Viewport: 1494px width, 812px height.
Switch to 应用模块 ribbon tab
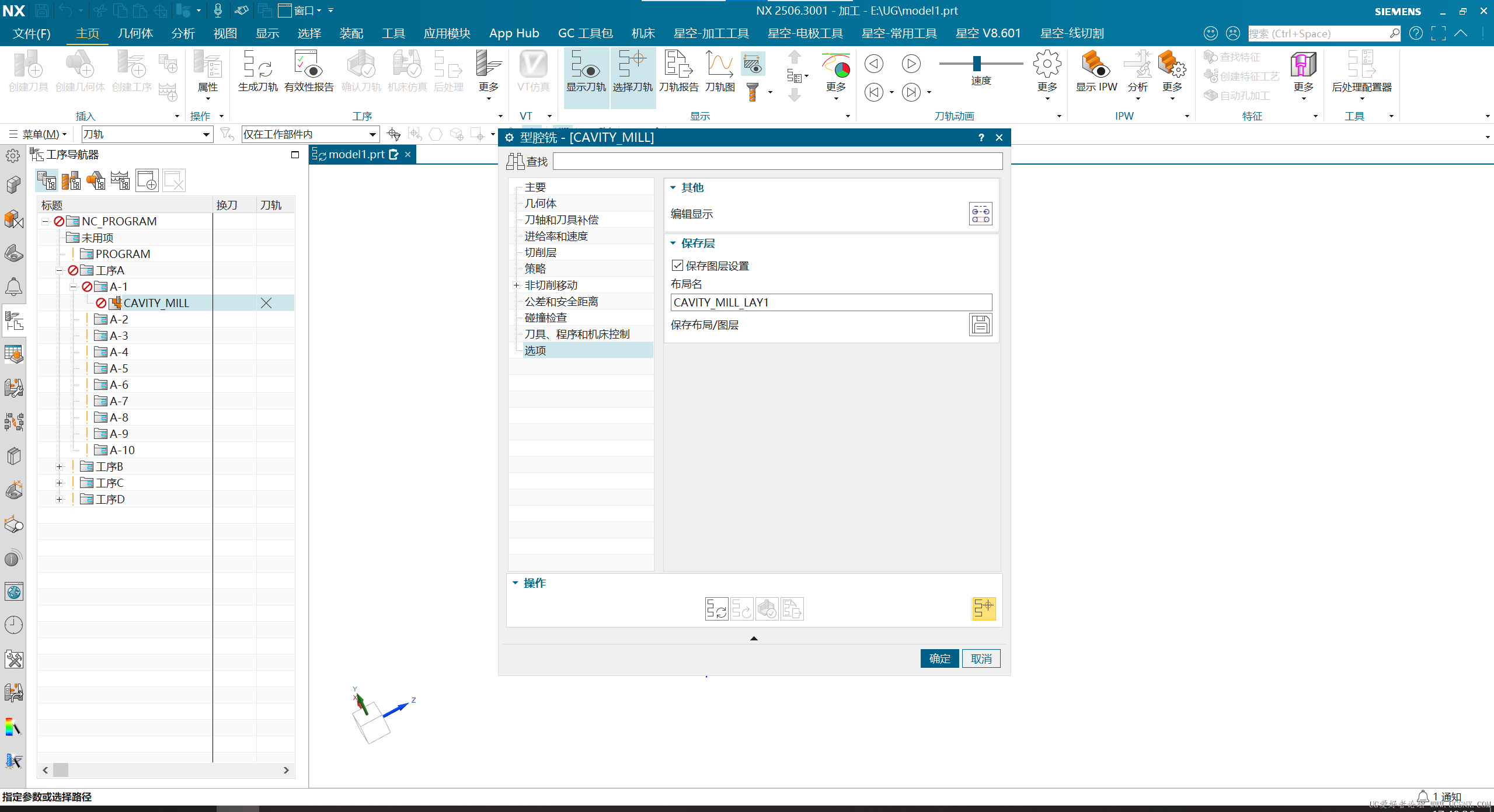coord(447,33)
